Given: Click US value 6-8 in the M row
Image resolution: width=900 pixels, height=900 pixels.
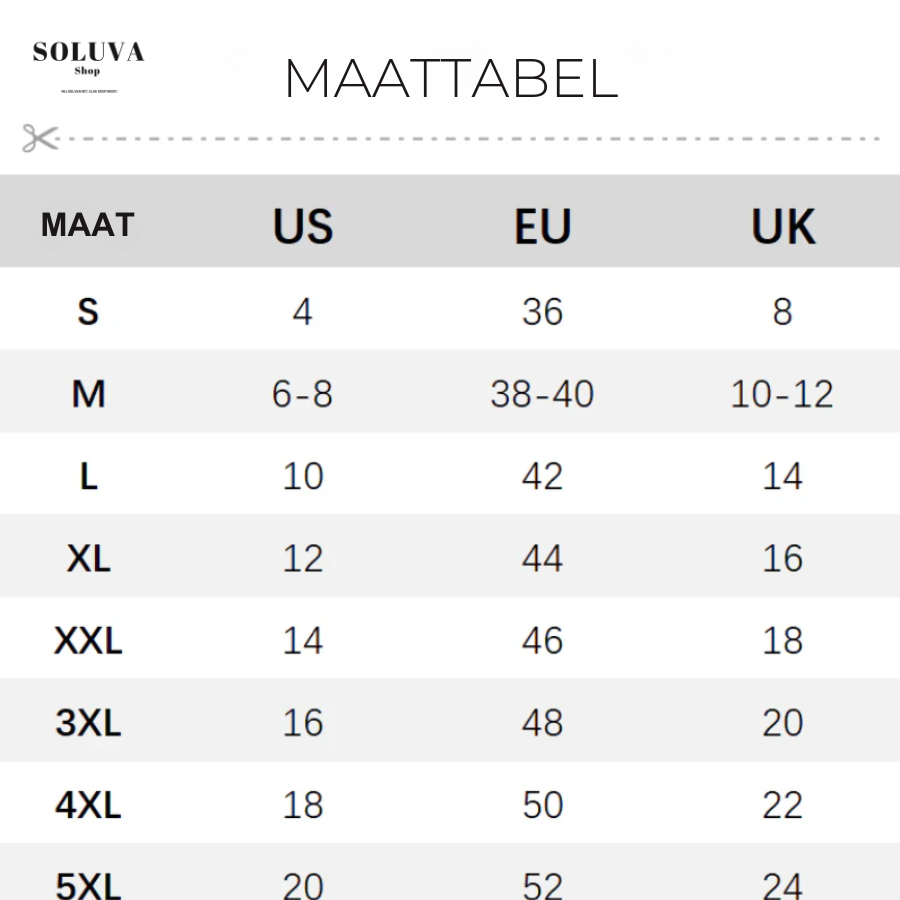Looking at the screenshot, I should (302, 394).
